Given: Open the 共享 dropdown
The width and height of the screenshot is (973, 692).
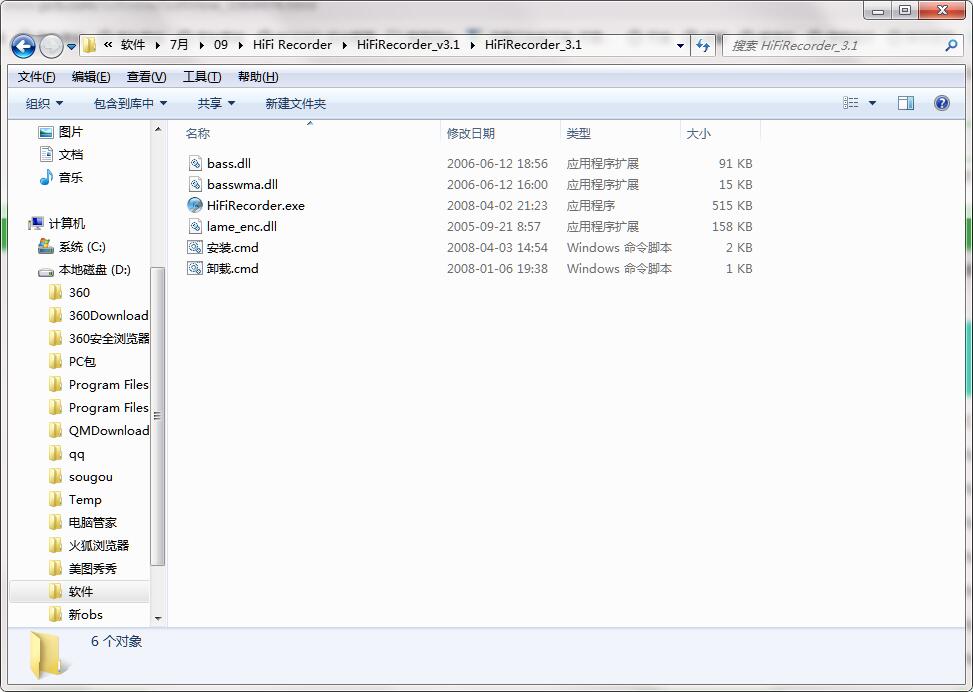Looking at the screenshot, I should tap(216, 104).
